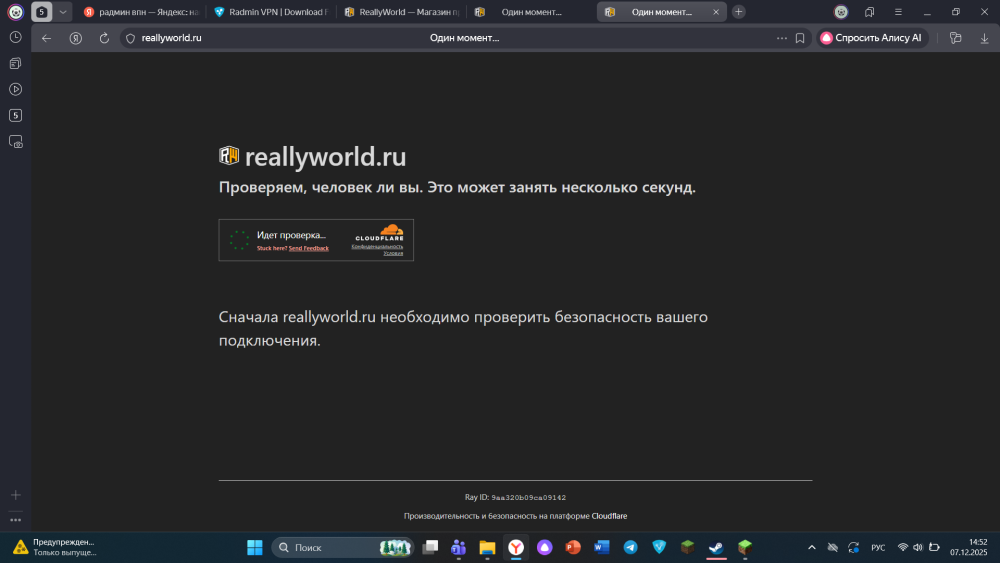
Task: Switch to the ReallyWorld Магазин tab
Action: coord(402,12)
